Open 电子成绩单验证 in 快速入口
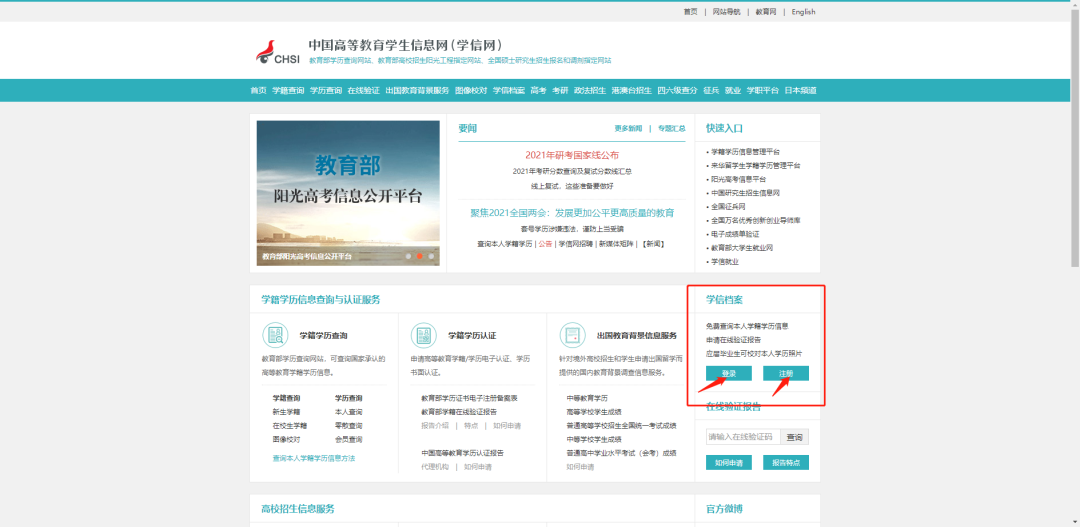Image resolution: width=1080 pixels, height=527 pixels. [735, 234]
